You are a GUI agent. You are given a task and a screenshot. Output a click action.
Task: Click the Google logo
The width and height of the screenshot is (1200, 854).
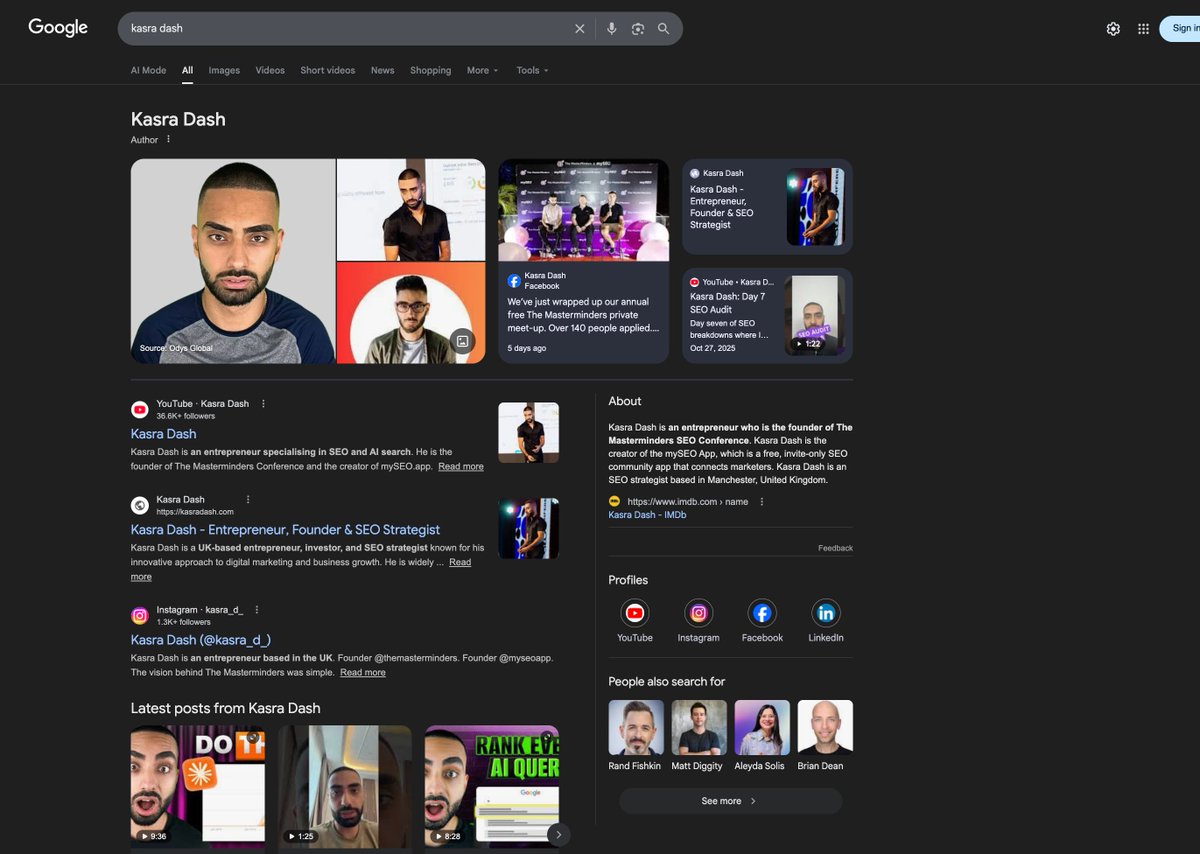[x=57, y=27]
